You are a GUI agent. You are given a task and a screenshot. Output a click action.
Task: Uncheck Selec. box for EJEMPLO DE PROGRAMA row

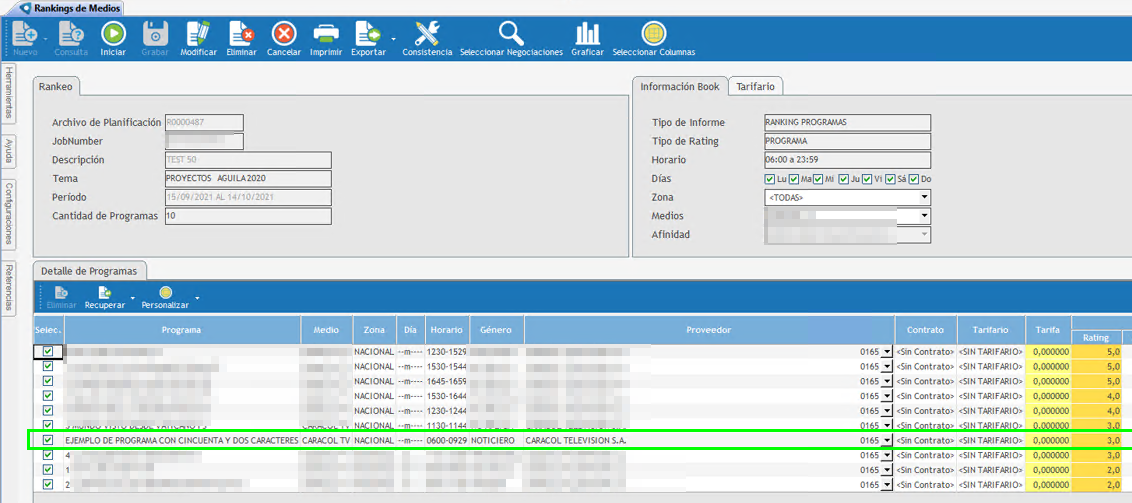[x=48, y=439]
